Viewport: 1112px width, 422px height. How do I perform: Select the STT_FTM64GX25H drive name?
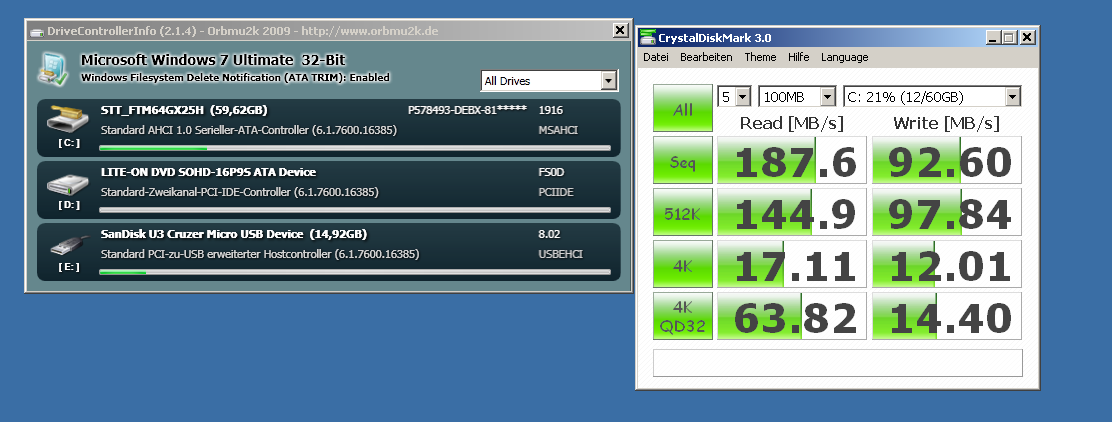(x=184, y=110)
